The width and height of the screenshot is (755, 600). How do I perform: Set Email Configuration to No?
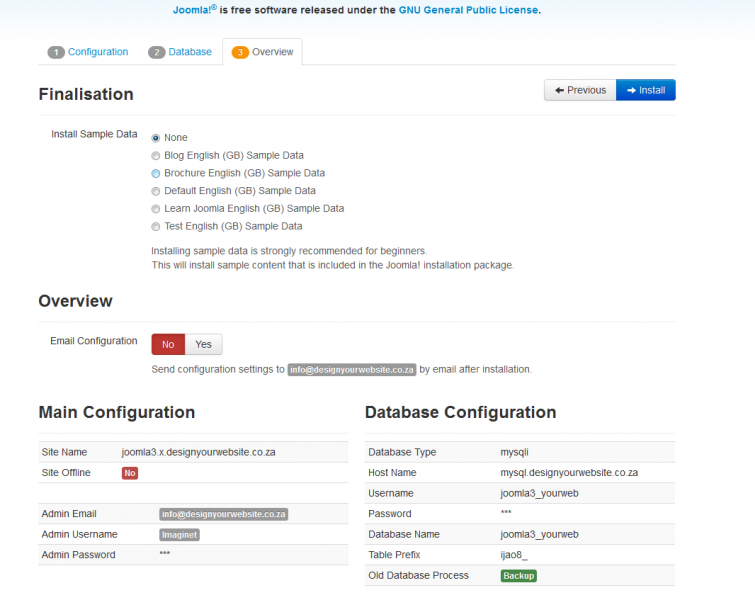168,344
